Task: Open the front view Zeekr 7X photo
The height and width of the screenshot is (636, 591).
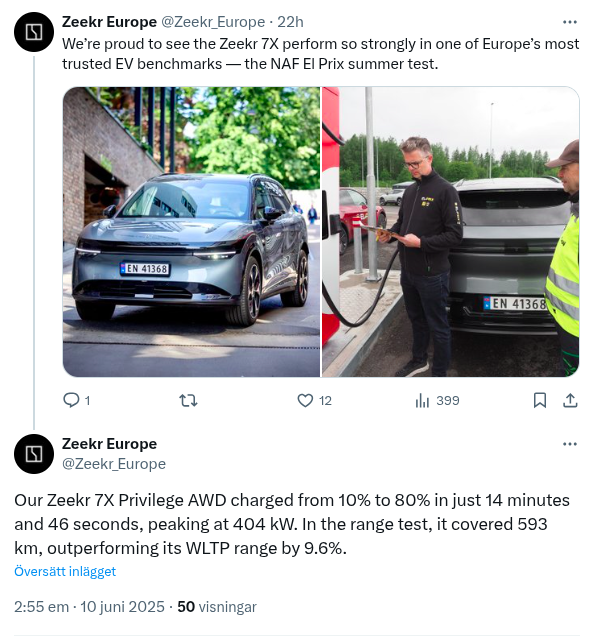Action: pos(191,232)
